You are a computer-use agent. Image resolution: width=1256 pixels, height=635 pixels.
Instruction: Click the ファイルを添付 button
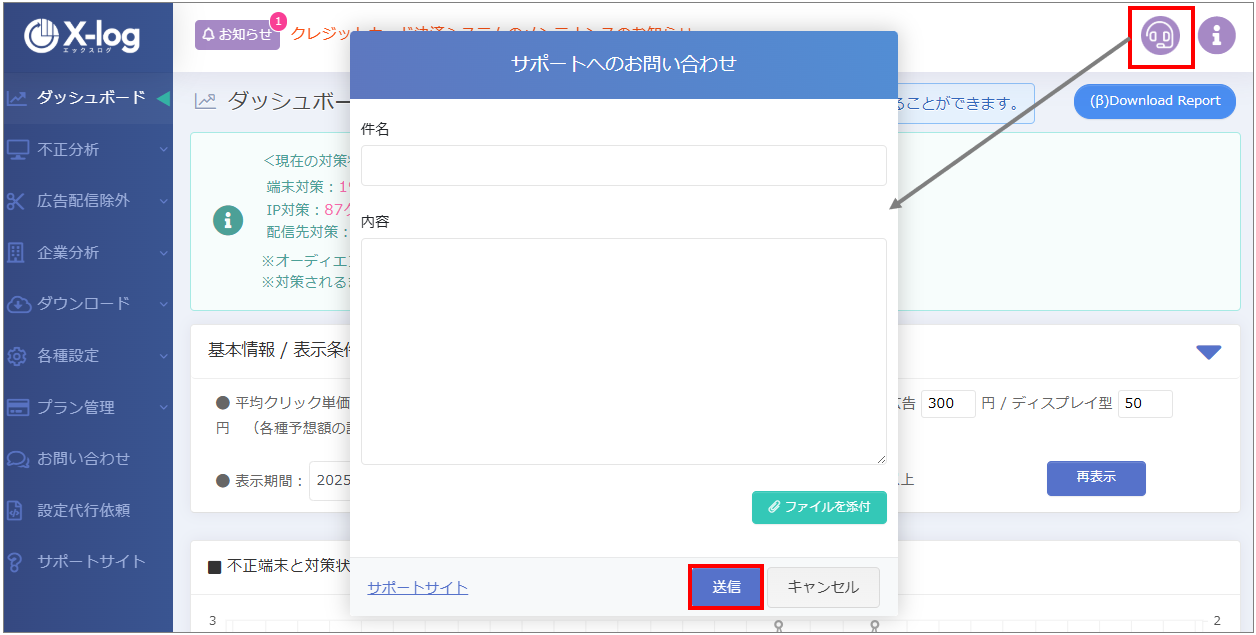pyautogui.click(x=818, y=507)
